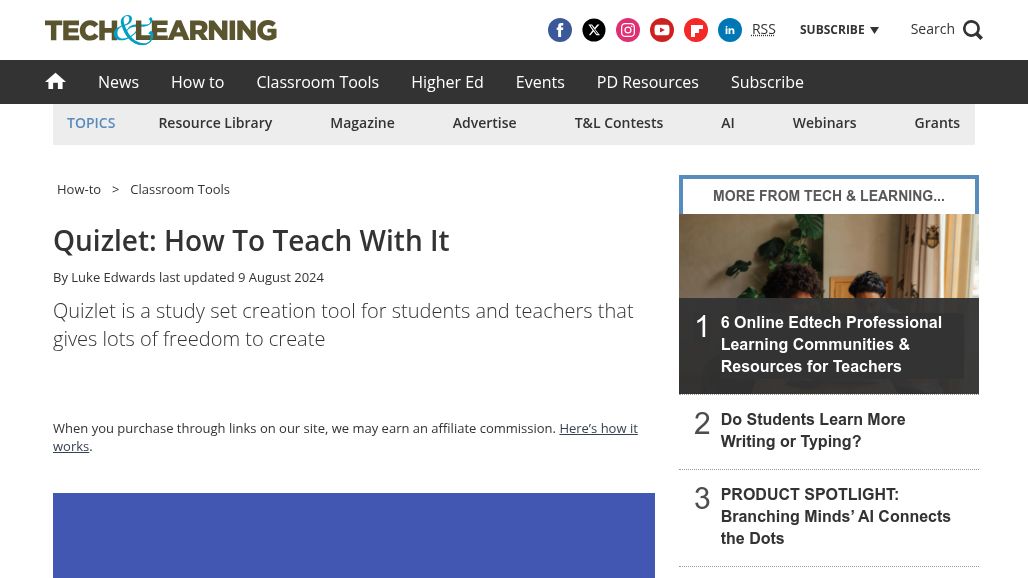Open T&L Contests topic

(x=619, y=123)
